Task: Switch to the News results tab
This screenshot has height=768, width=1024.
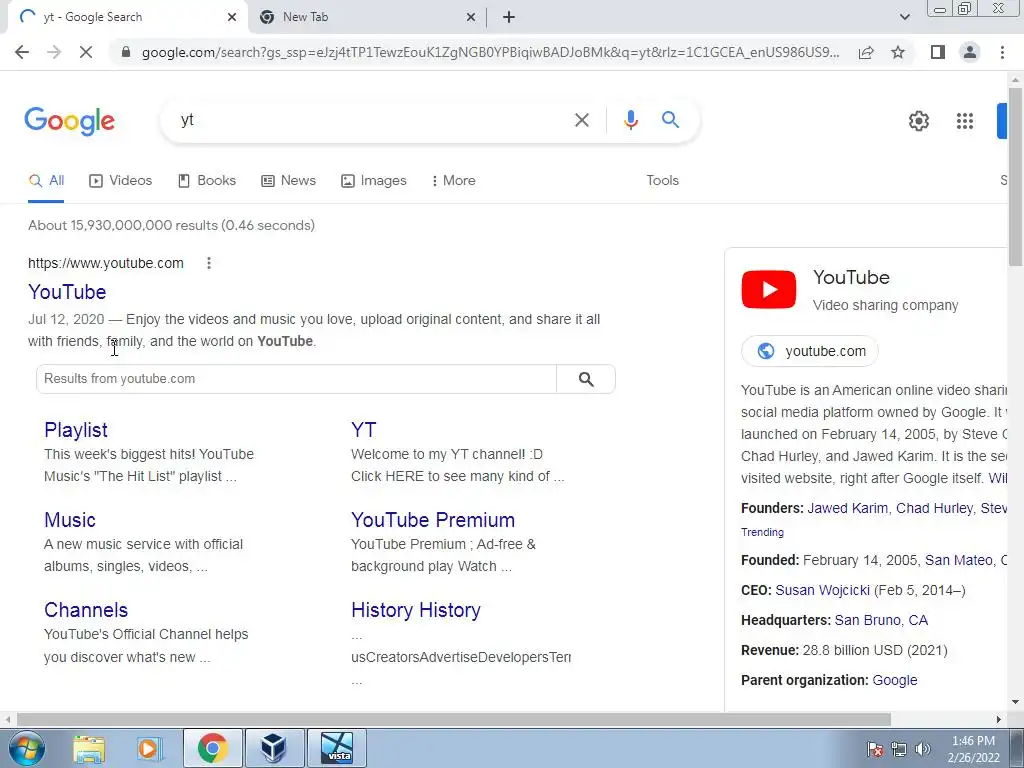Action: pos(289,181)
